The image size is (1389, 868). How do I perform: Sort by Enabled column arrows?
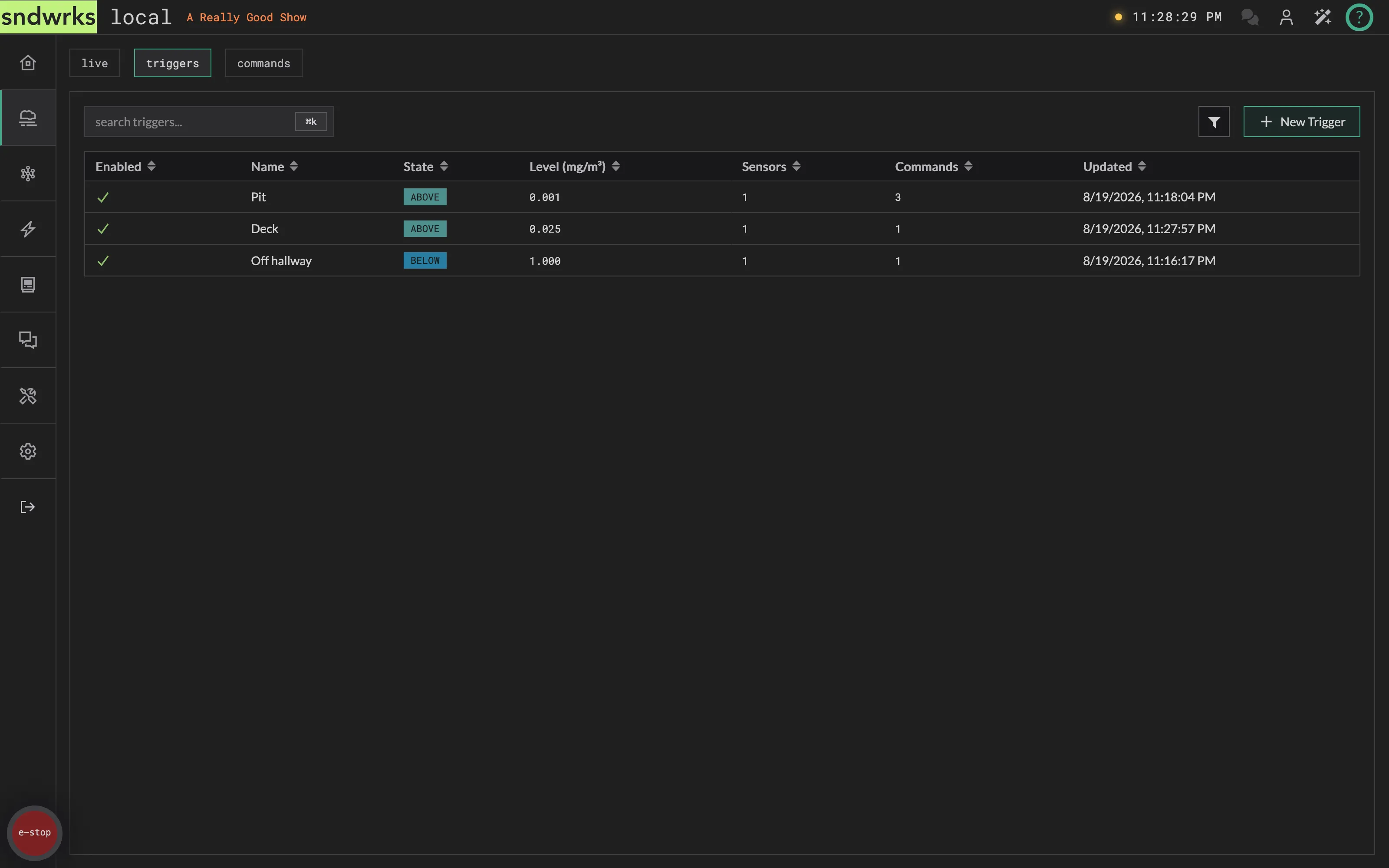pyautogui.click(x=151, y=167)
